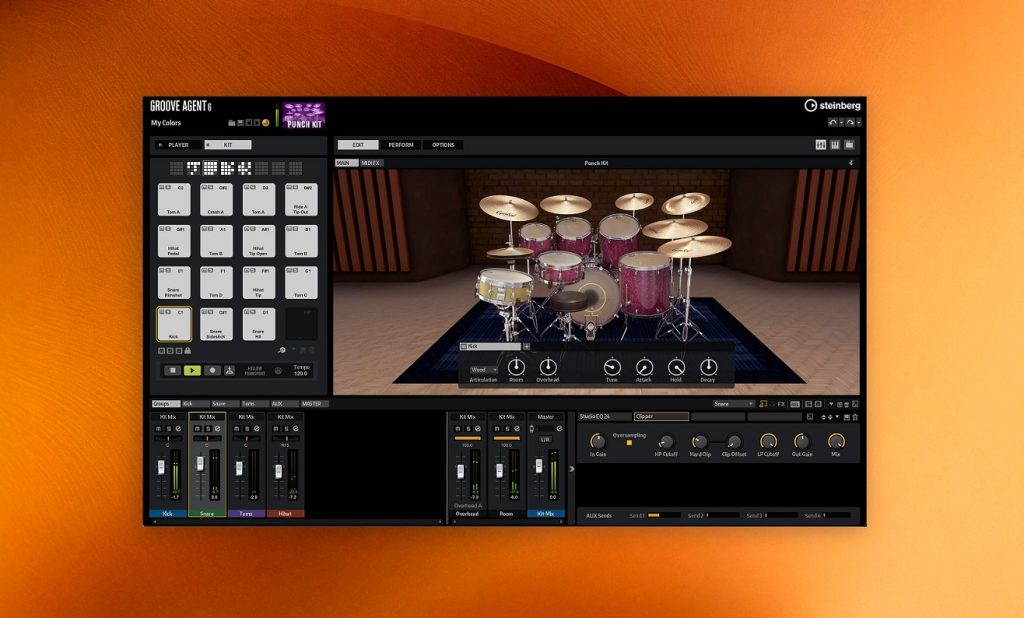Click the Tums channel volume fader

pos(240,470)
